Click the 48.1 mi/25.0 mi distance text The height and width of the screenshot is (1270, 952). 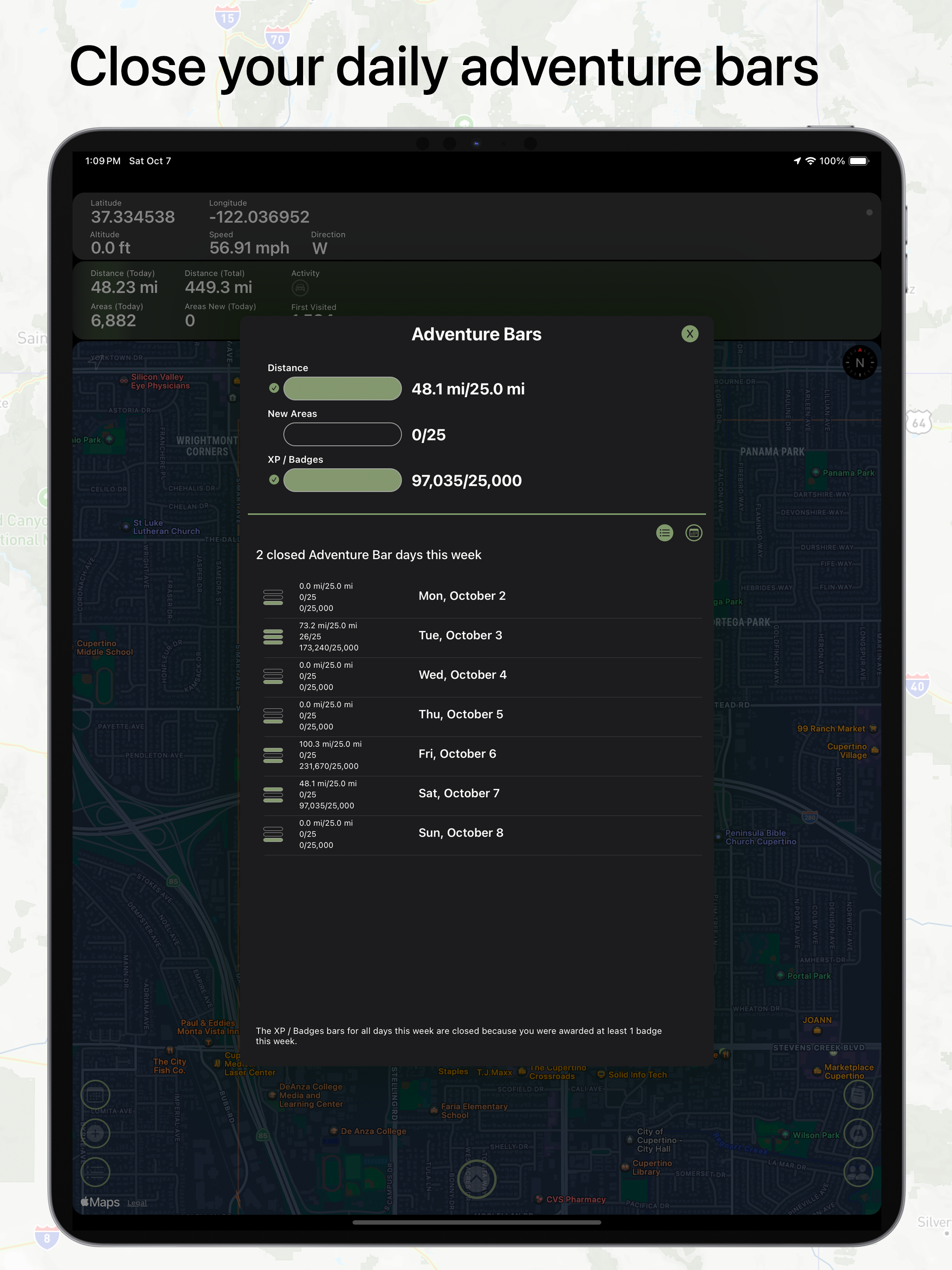pos(468,389)
